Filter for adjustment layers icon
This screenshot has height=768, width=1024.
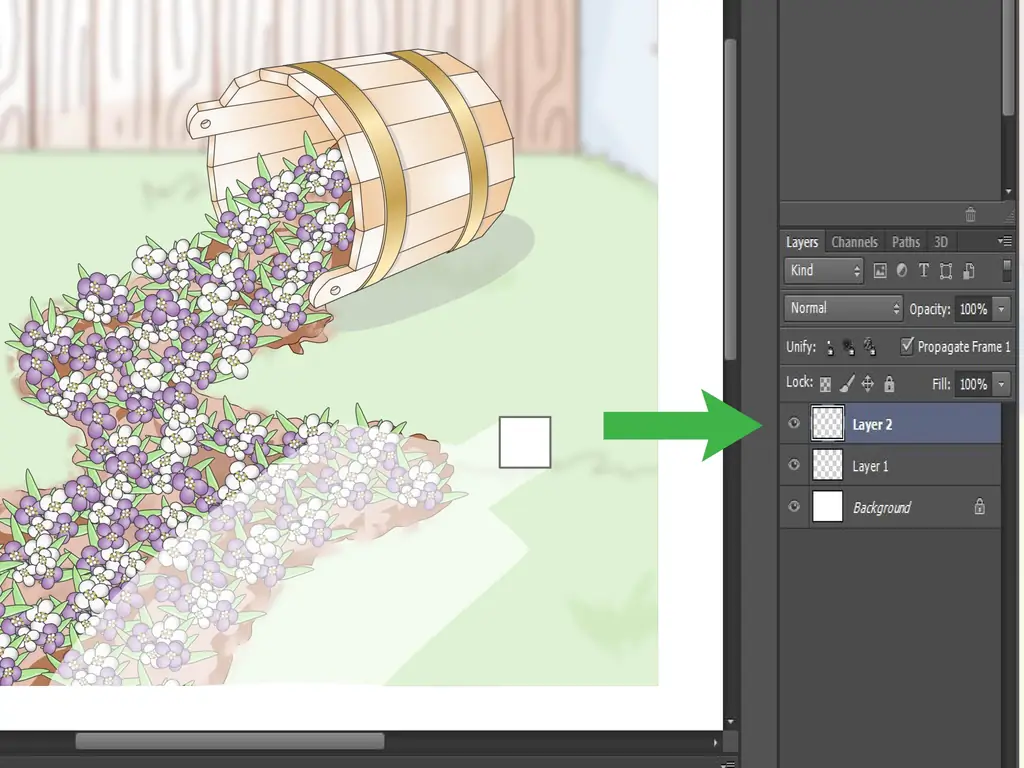[902, 270]
